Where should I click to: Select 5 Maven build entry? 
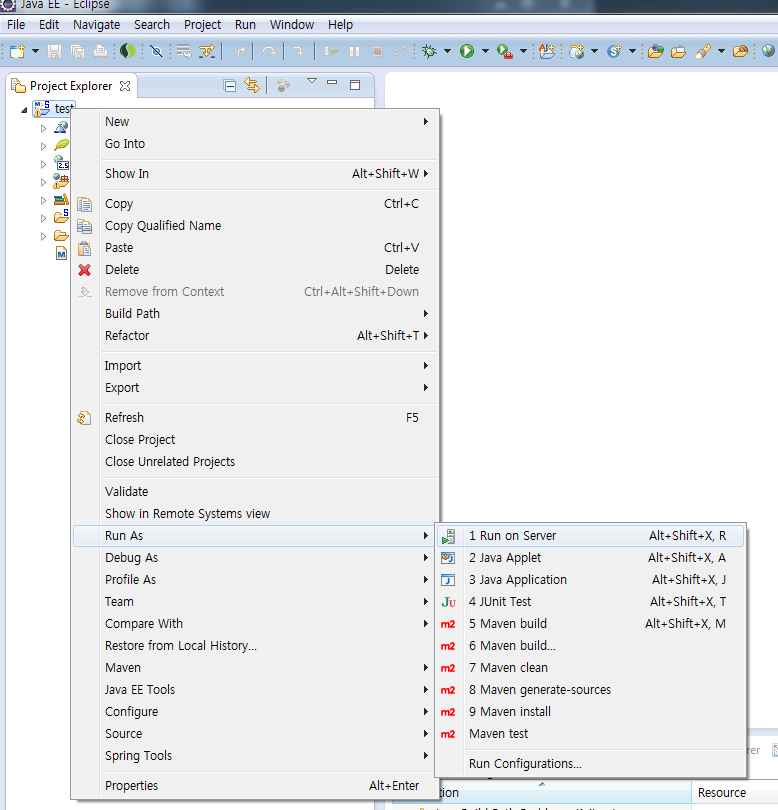point(592,624)
